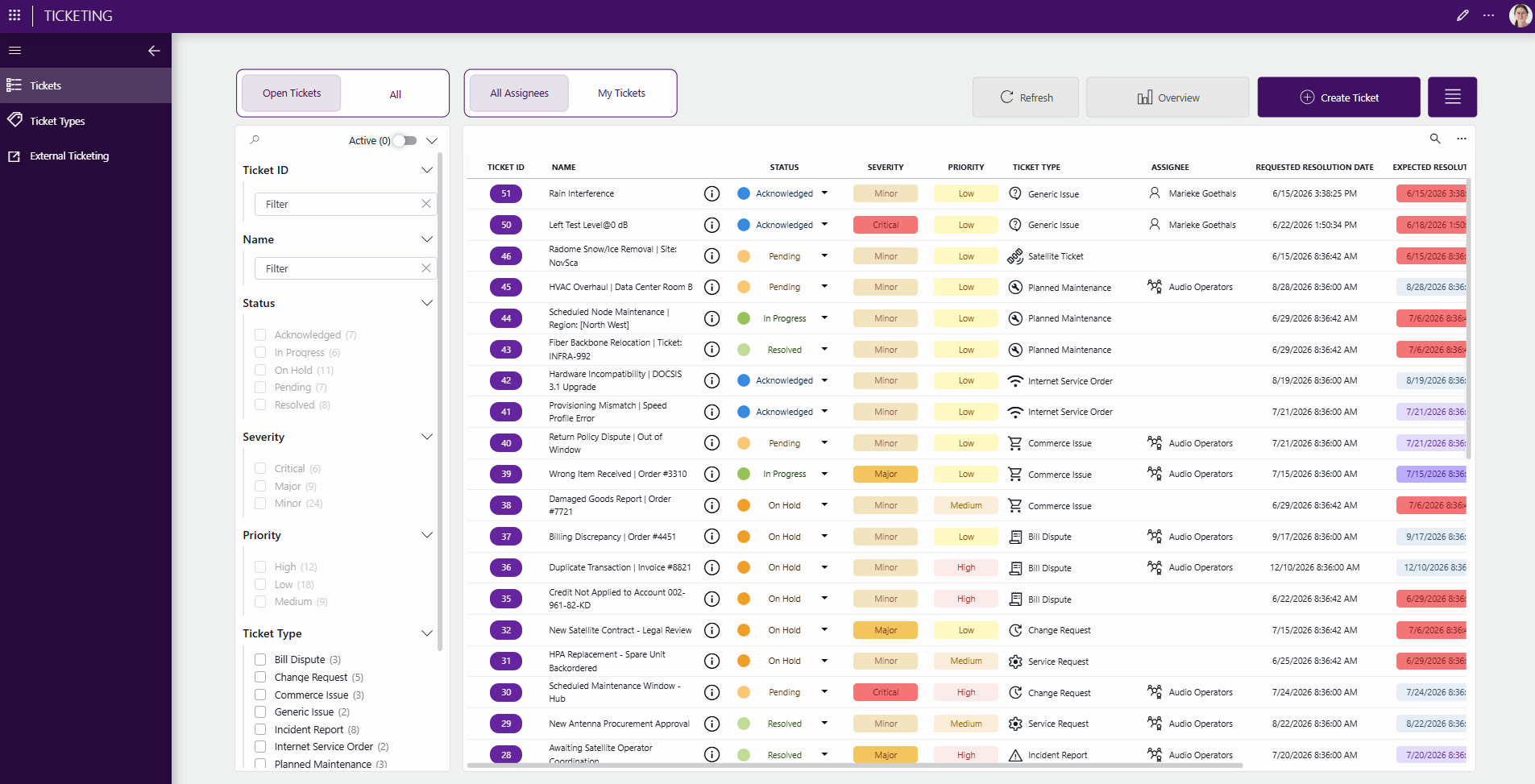Click Planned Maintenance icon for ticket 44
Viewport: 1535px width, 784px height.
pyautogui.click(x=1015, y=318)
